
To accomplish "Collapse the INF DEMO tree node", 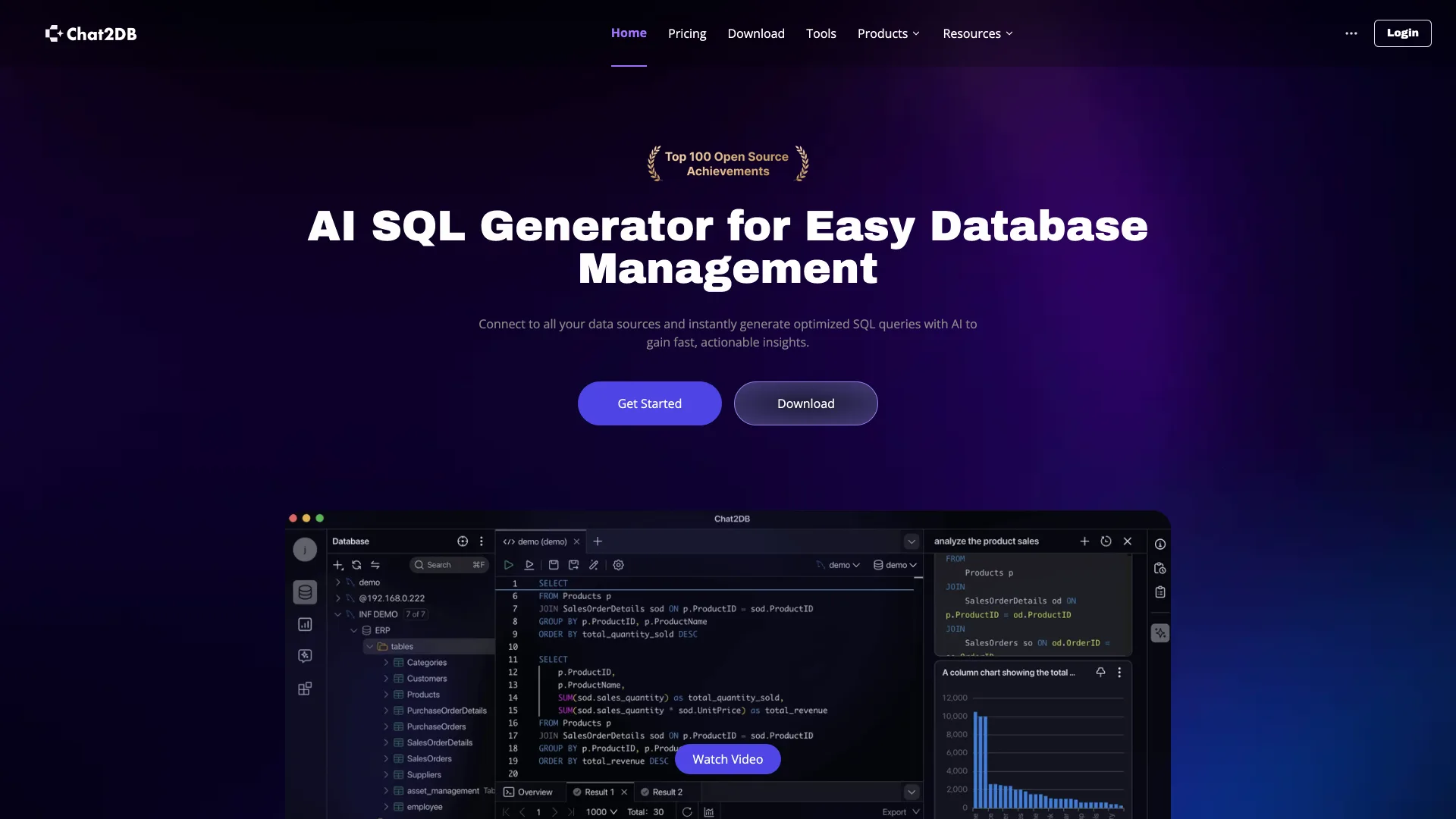I will tap(338, 614).
